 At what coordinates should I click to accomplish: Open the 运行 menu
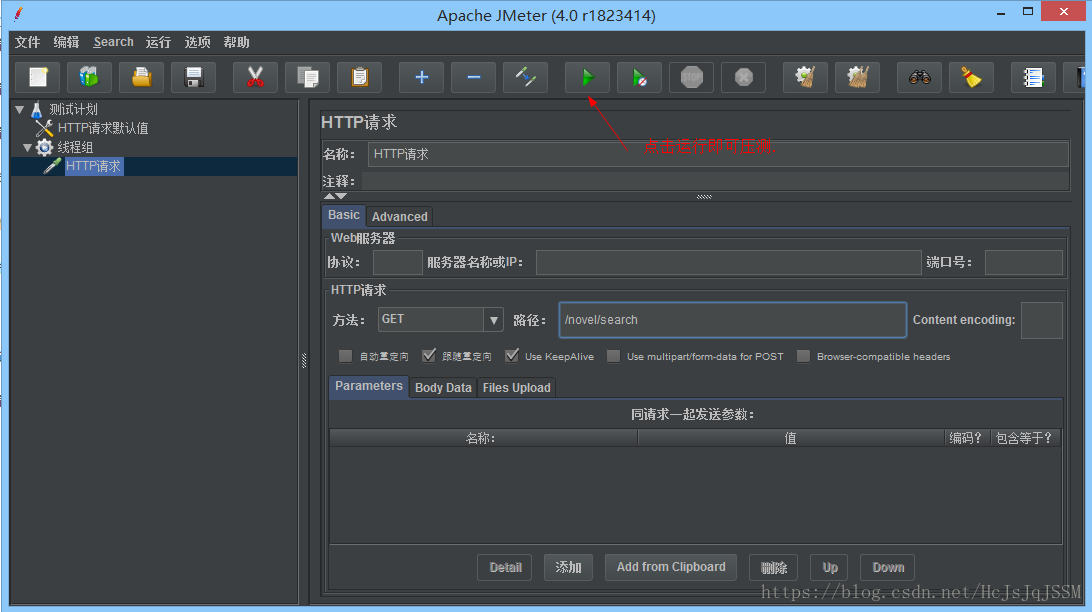point(158,42)
